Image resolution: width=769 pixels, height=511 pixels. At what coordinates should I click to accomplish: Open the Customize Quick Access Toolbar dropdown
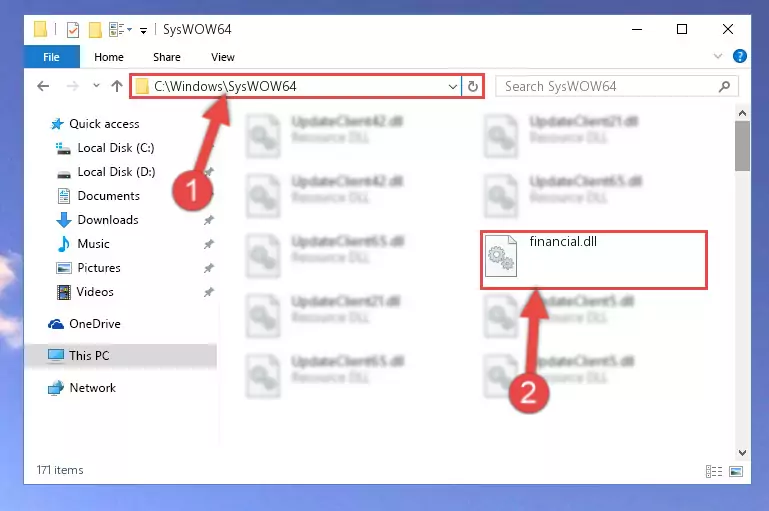[x=143, y=30]
